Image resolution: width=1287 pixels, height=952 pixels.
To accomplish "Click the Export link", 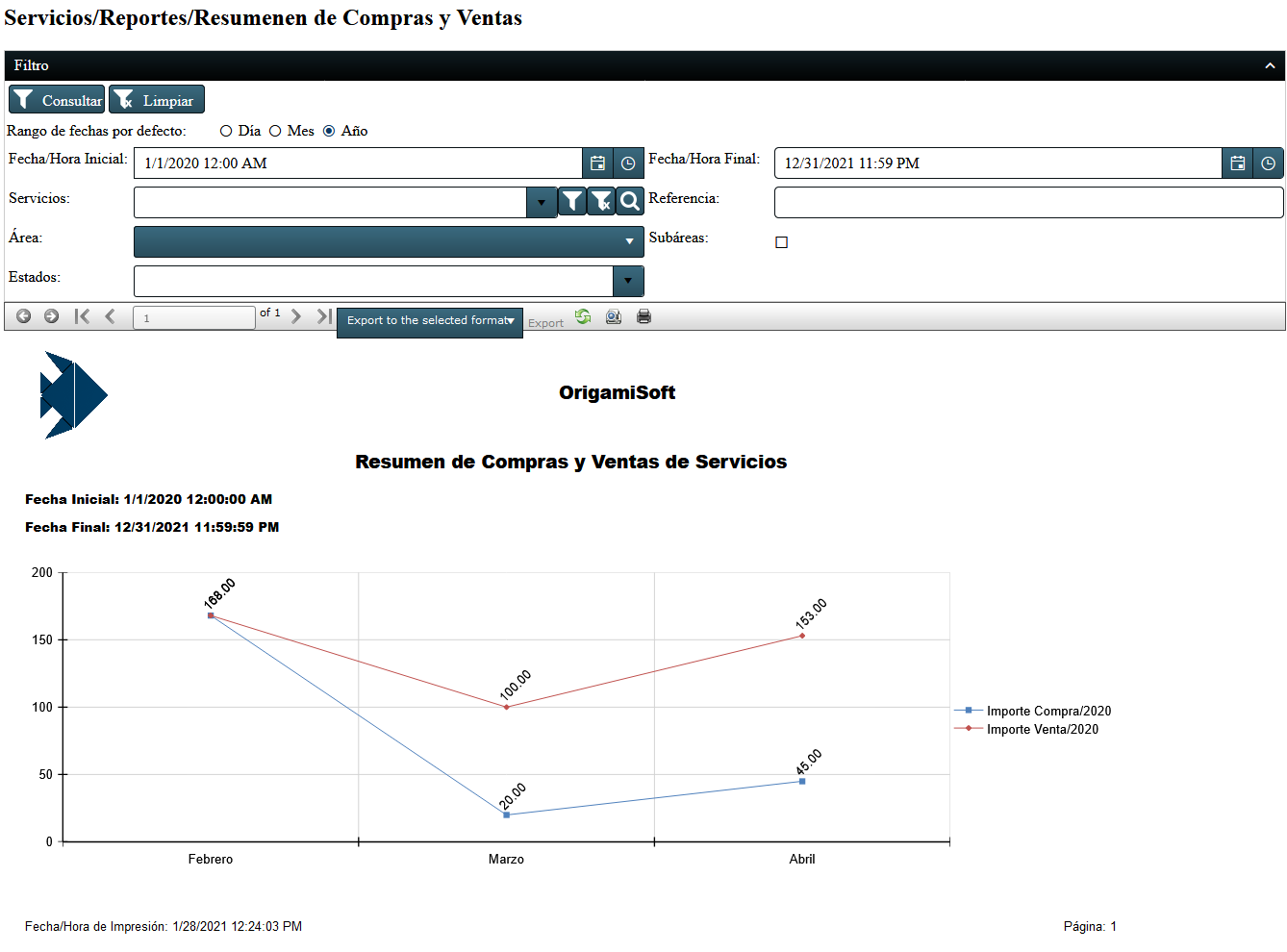I will point(545,323).
